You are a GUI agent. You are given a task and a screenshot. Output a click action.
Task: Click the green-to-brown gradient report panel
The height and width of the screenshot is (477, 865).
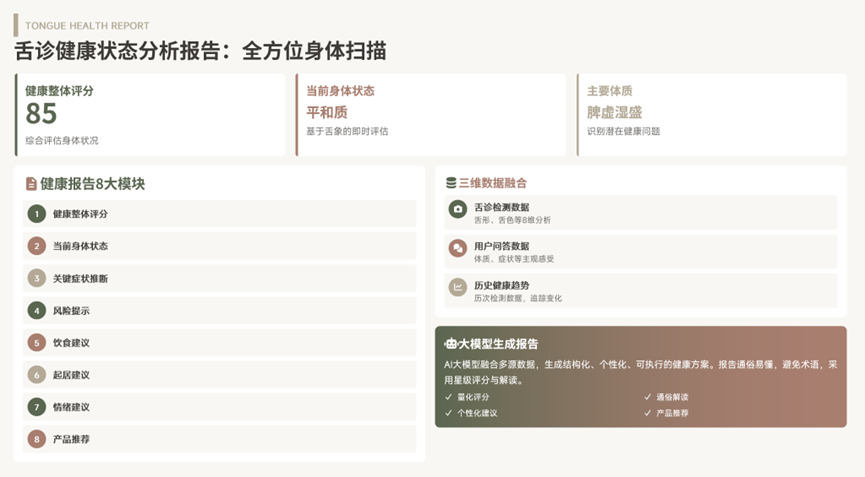(640, 376)
